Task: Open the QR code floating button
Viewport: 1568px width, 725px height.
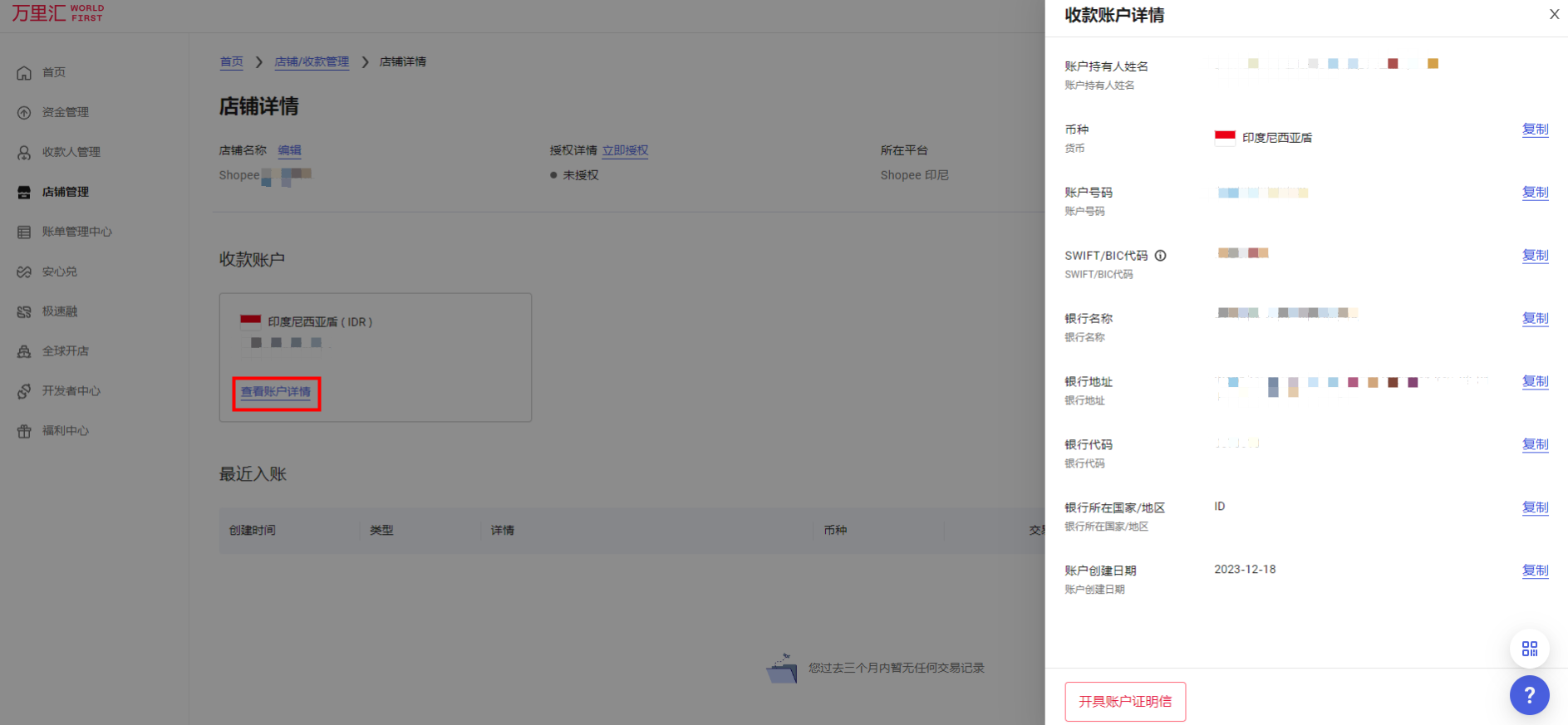Action: click(x=1529, y=649)
